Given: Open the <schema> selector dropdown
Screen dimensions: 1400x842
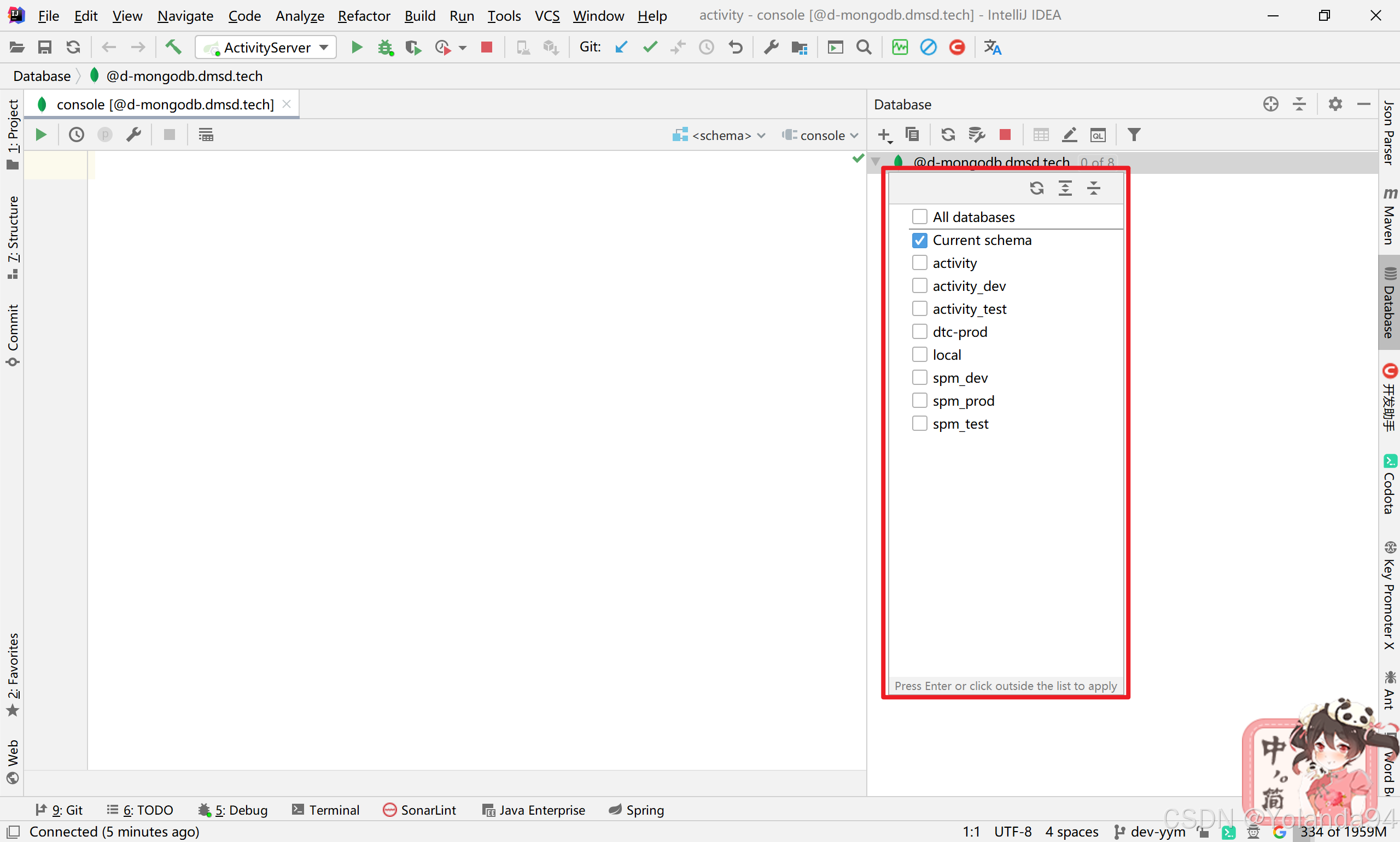Looking at the screenshot, I should [x=720, y=136].
